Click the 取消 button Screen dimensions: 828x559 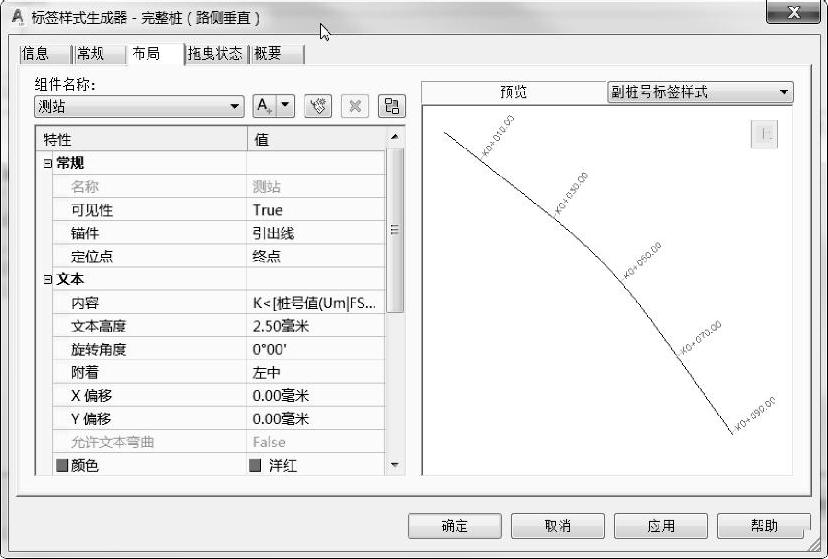558,526
